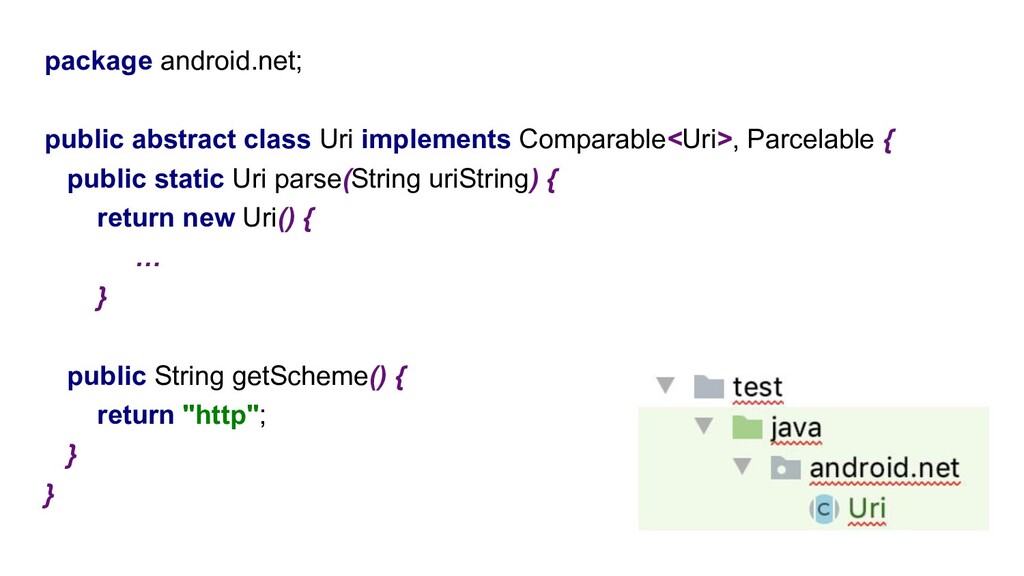The image size is (1024, 576).
Task: Click the ellipsis inside anonymous Uri body
Action: click(148, 263)
